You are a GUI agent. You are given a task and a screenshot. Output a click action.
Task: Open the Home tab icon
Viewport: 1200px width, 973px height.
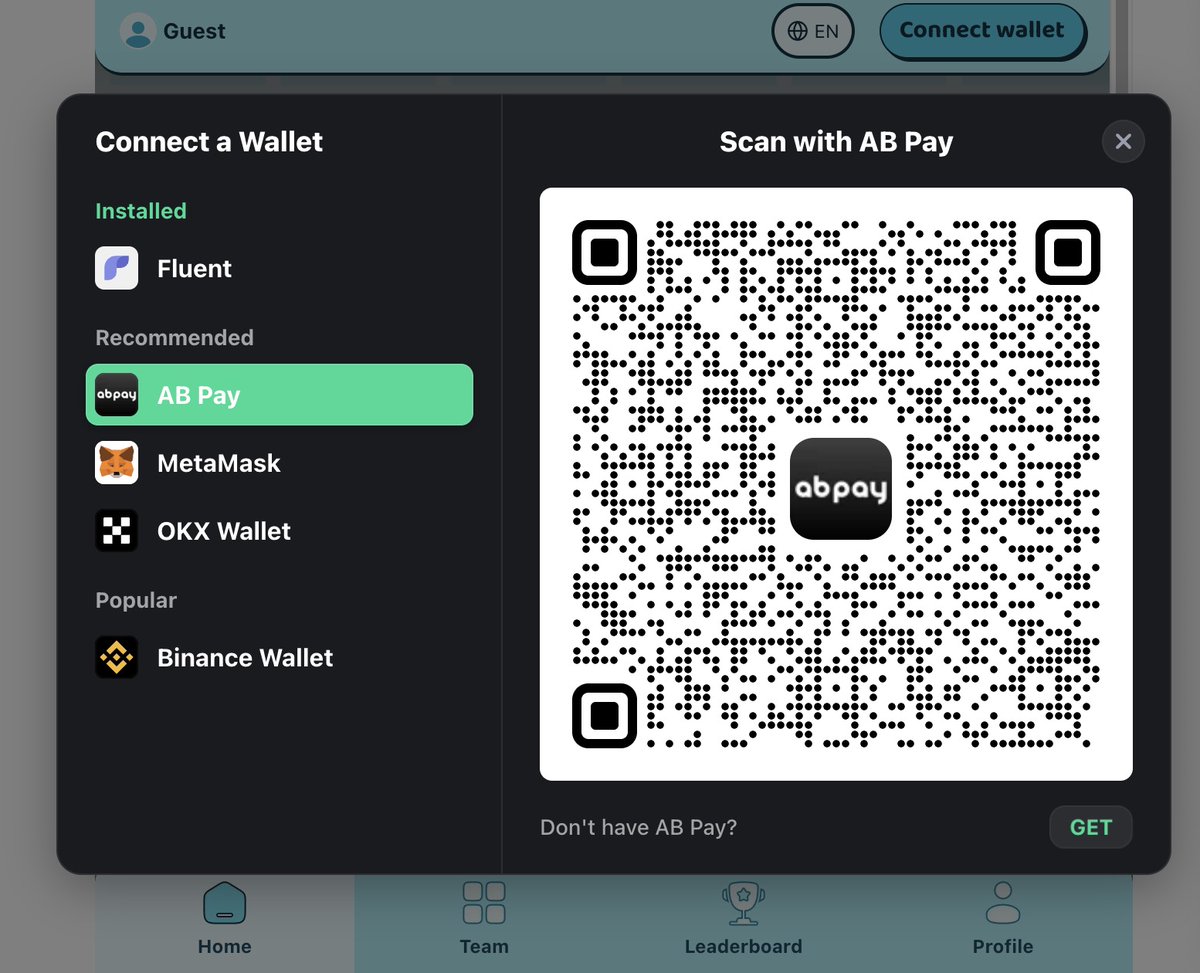pos(225,903)
